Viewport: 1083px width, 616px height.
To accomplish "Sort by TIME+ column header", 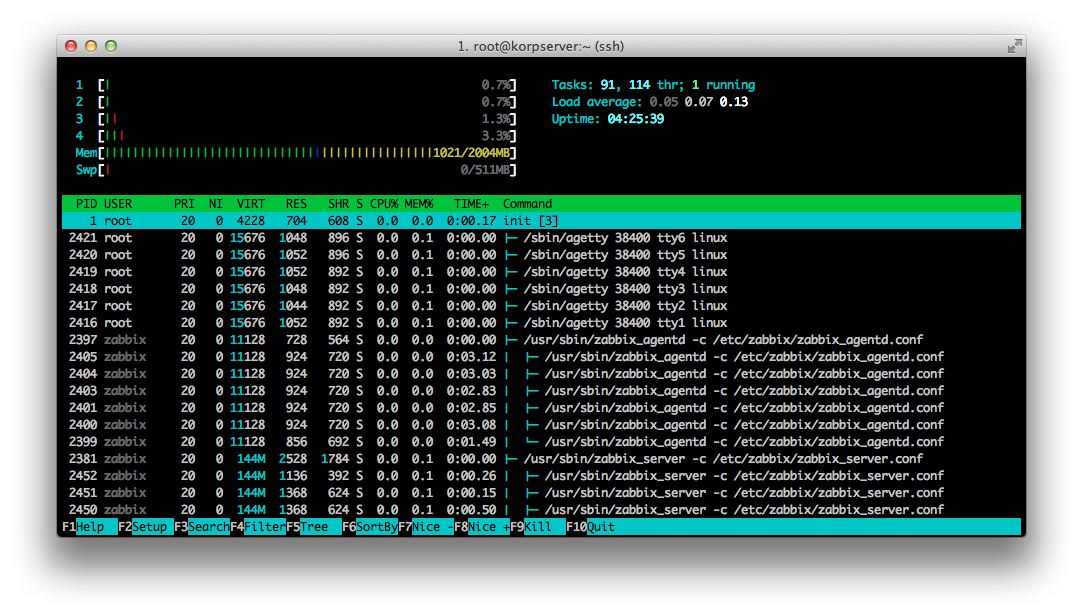I will pos(471,204).
